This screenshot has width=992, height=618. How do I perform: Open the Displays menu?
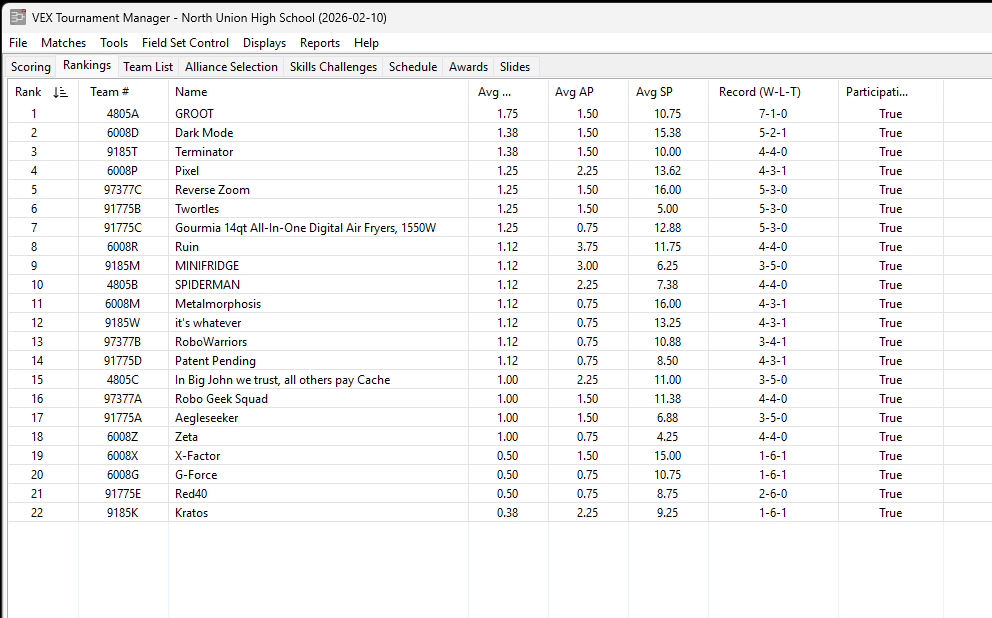click(264, 43)
